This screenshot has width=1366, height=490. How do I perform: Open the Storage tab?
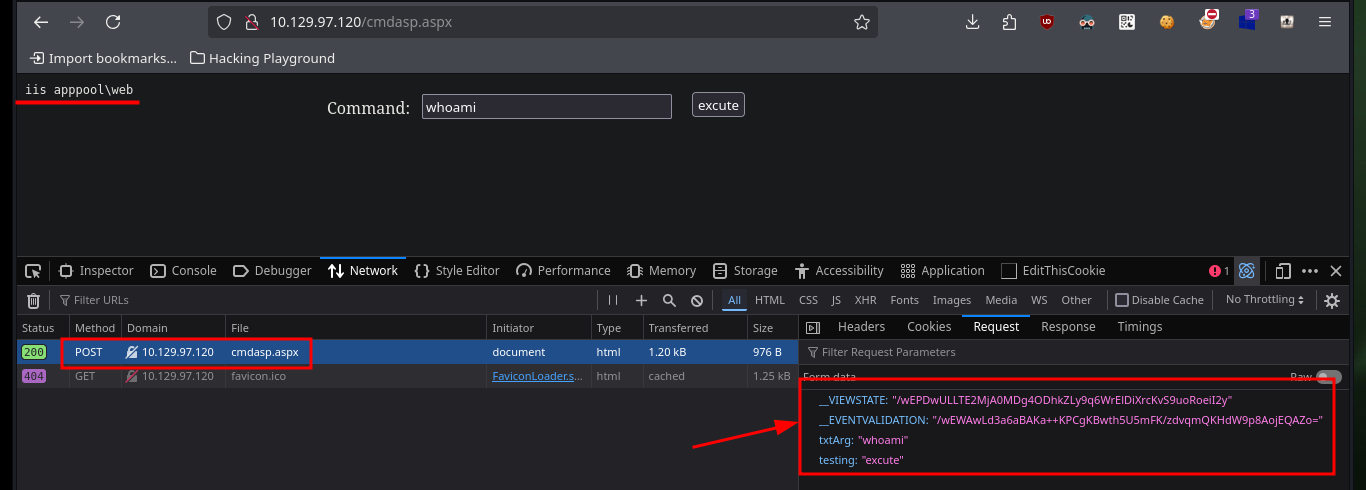(745, 271)
